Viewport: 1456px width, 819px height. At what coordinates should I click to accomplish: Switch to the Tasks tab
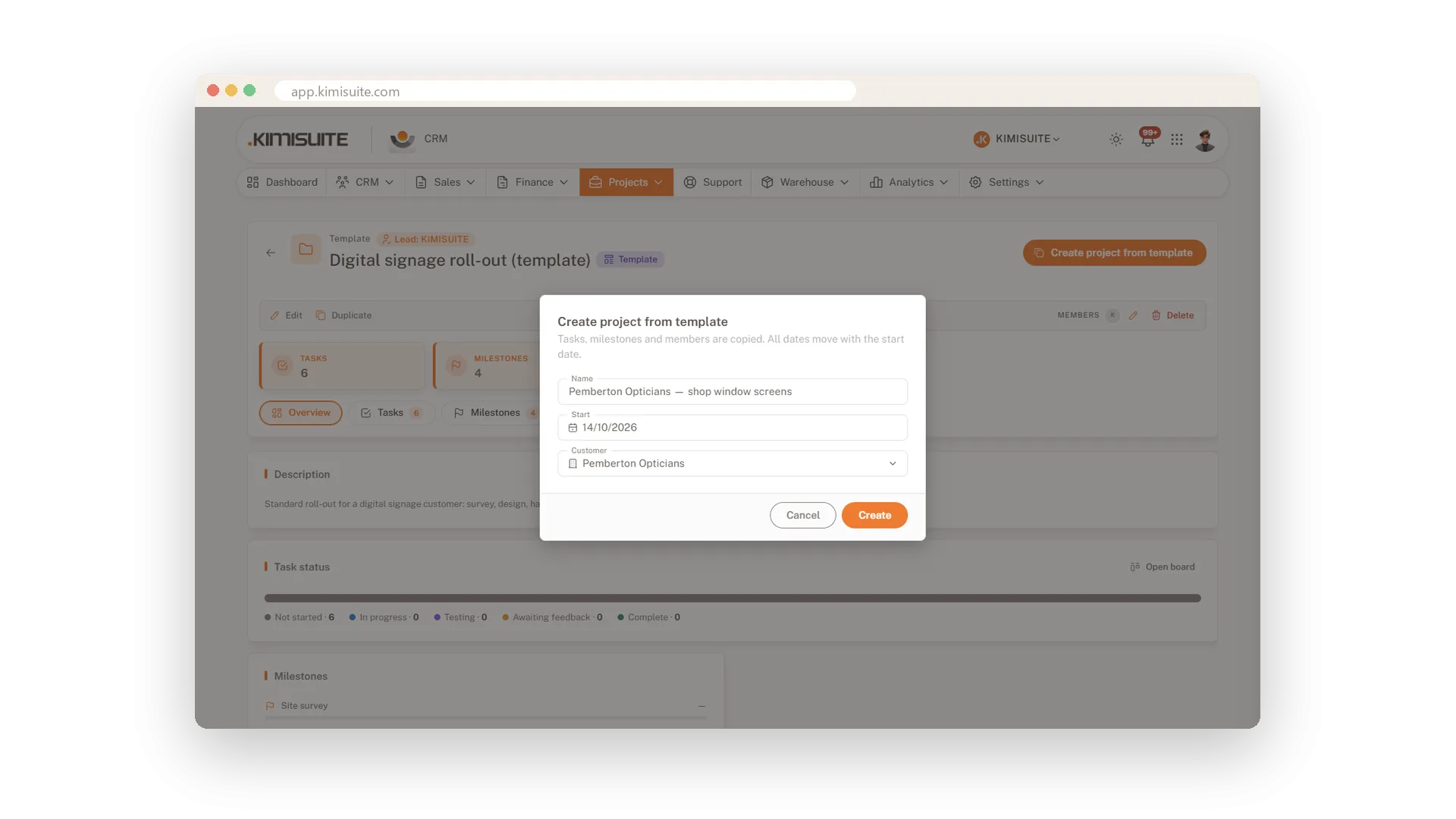tap(391, 413)
